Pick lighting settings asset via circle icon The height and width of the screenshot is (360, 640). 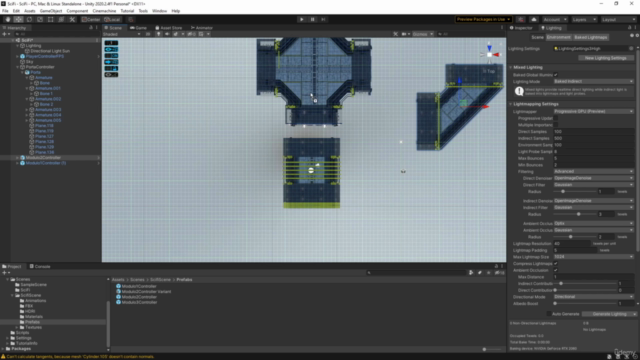(631, 49)
